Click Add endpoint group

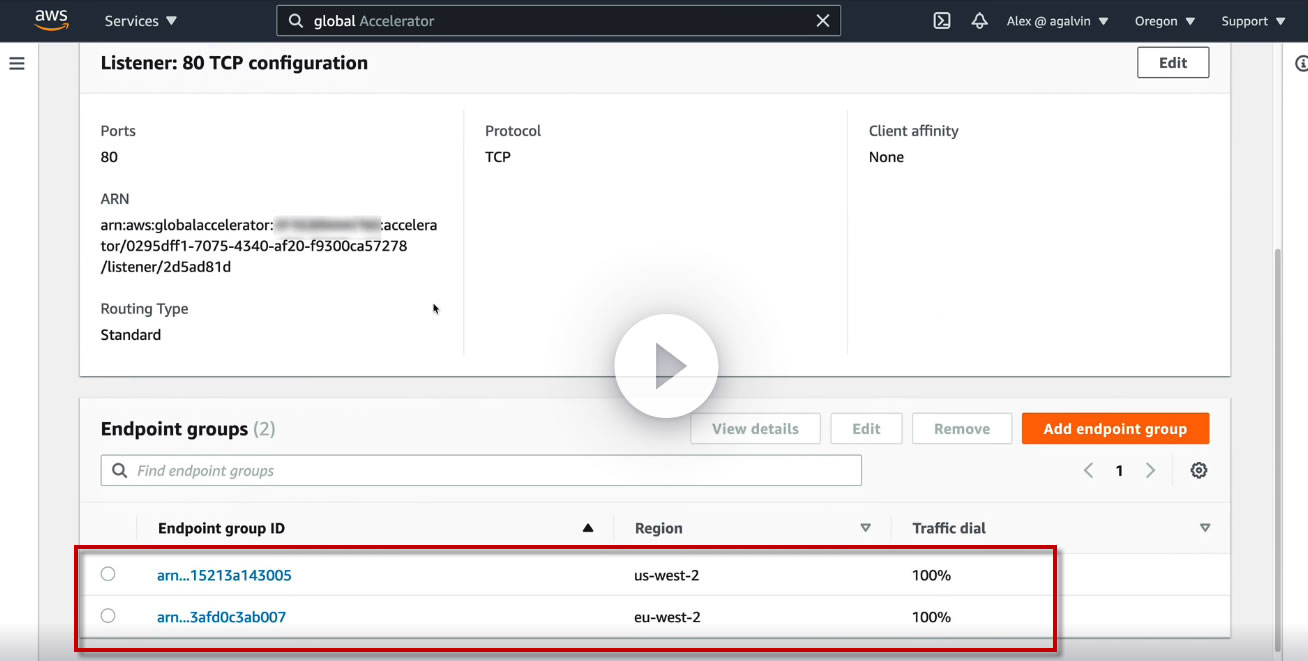(x=1115, y=429)
